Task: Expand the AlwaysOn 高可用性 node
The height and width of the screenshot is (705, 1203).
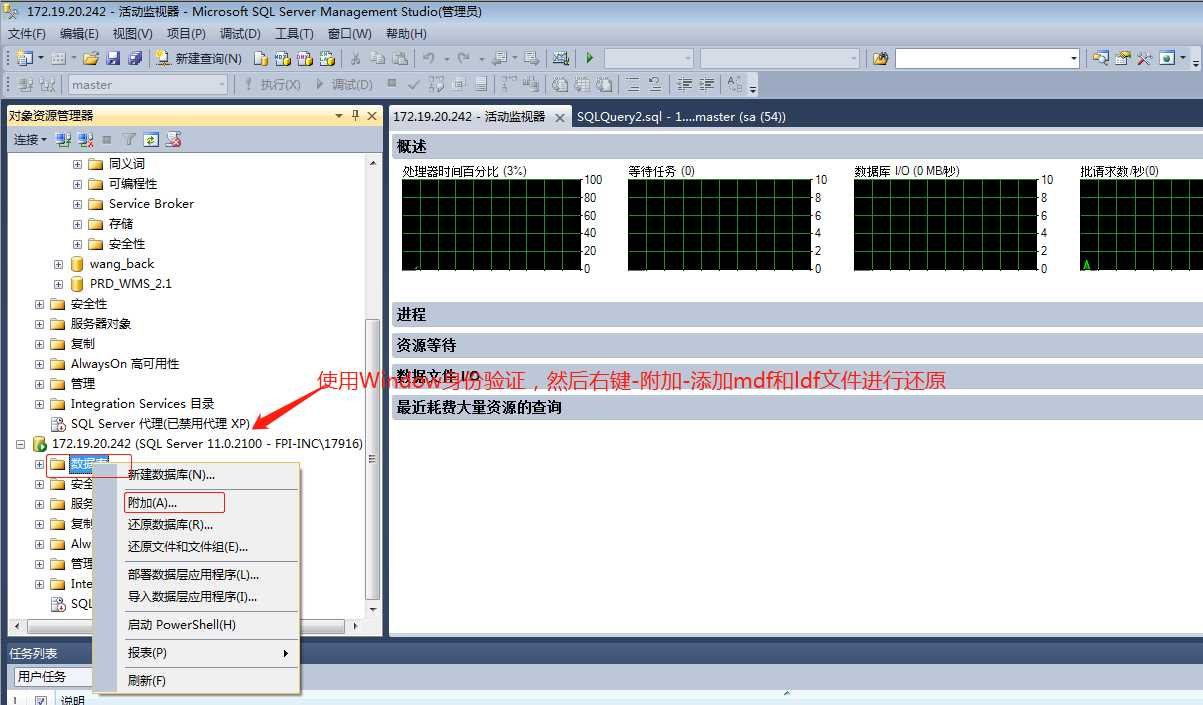Action: pyautogui.click(x=40, y=364)
